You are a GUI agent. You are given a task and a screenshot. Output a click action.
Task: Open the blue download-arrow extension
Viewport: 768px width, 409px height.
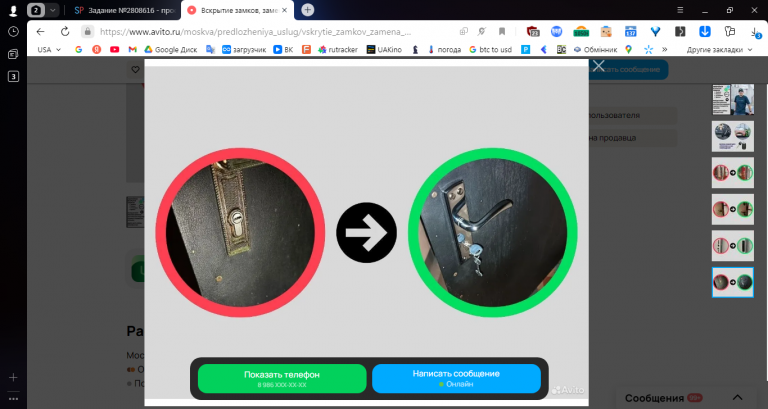[x=704, y=31]
